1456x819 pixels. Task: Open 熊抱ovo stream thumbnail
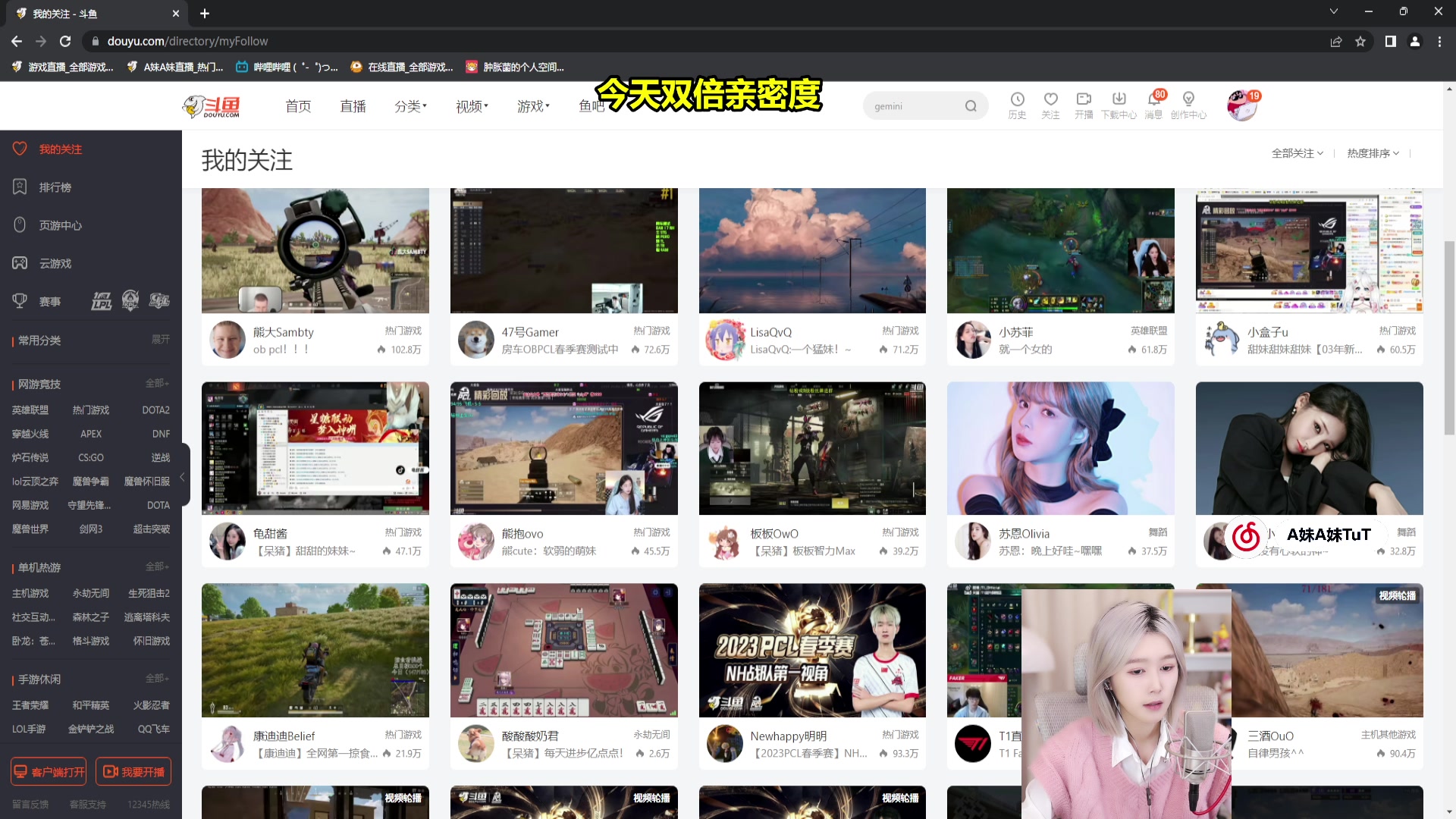(x=564, y=448)
